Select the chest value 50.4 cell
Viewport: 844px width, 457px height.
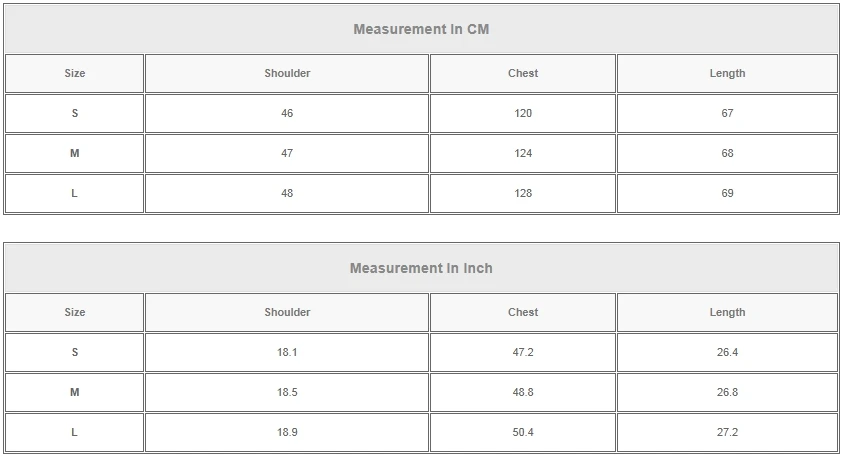[x=523, y=432]
